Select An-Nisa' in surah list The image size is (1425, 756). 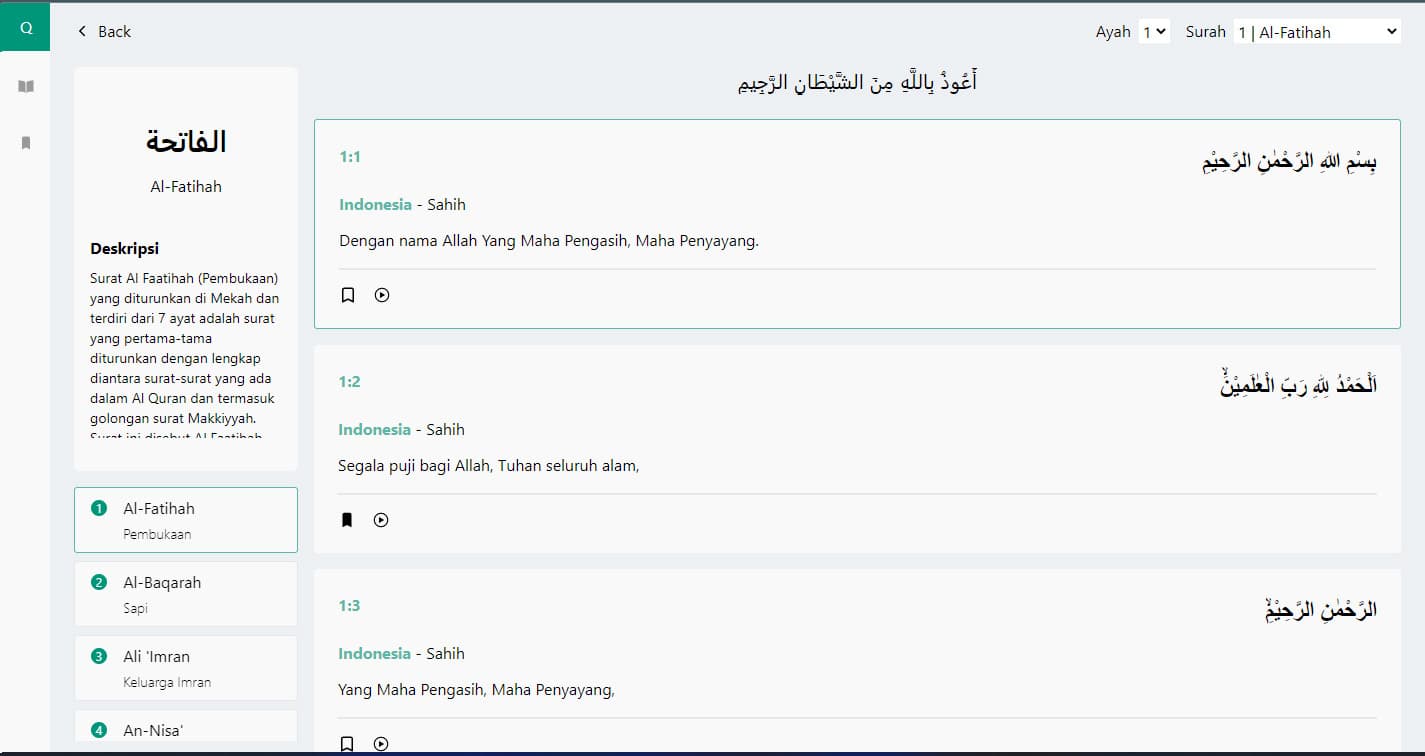tap(186, 727)
